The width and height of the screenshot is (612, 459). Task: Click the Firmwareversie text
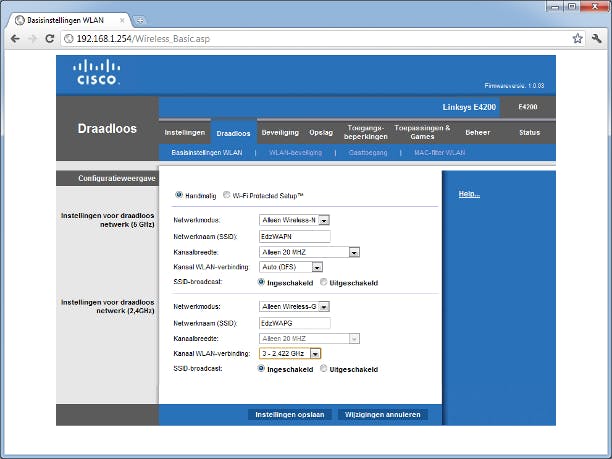tap(514, 85)
